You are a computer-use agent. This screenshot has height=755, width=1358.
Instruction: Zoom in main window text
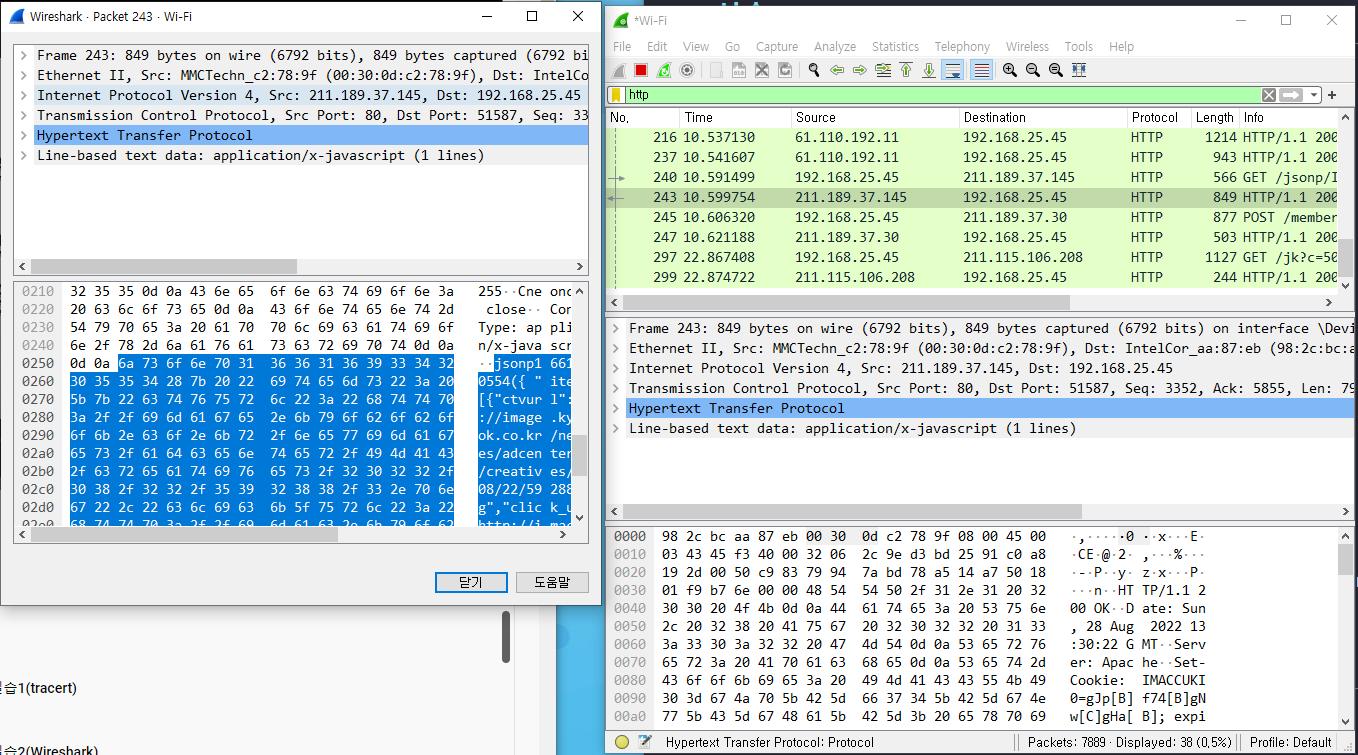click(1010, 70)
